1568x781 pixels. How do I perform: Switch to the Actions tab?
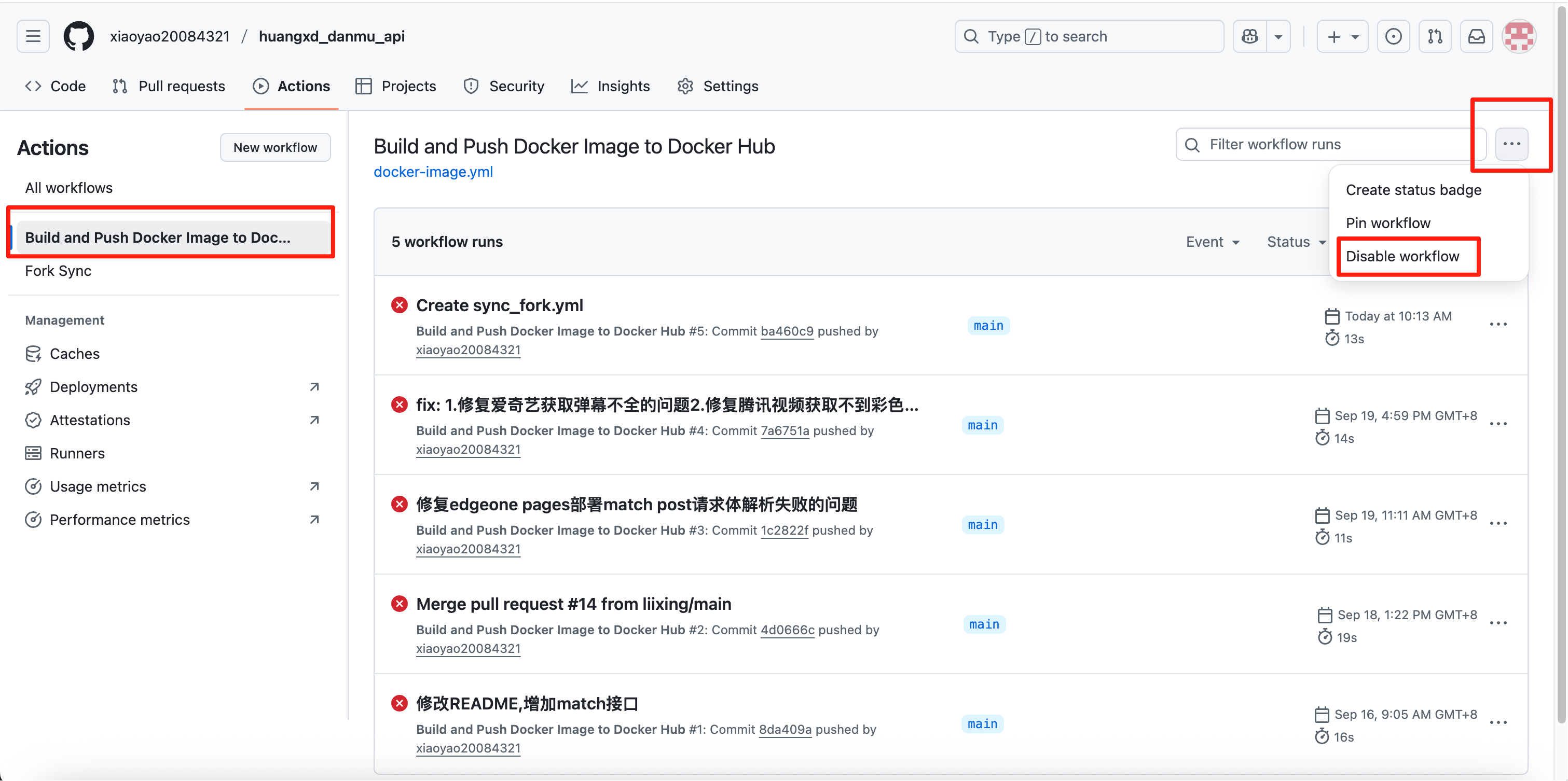click(292, 87)
